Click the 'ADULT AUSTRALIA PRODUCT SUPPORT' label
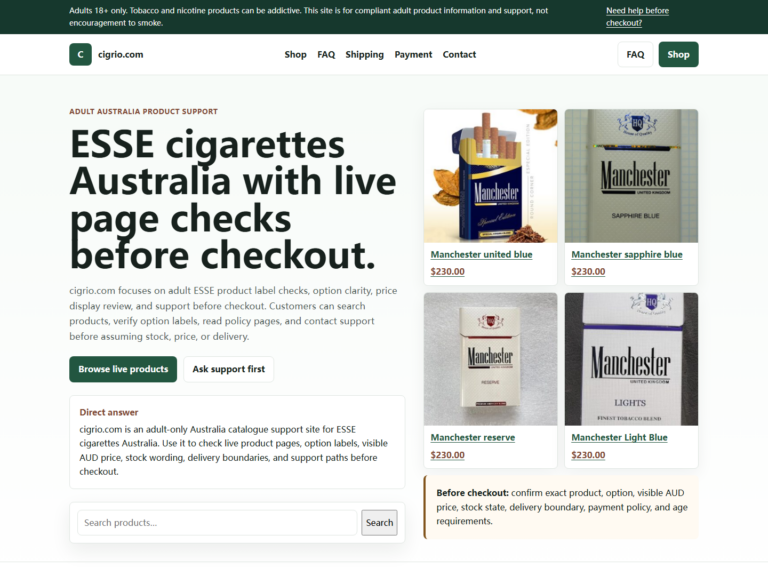This screenshot has height=576, width=768. 144,112
